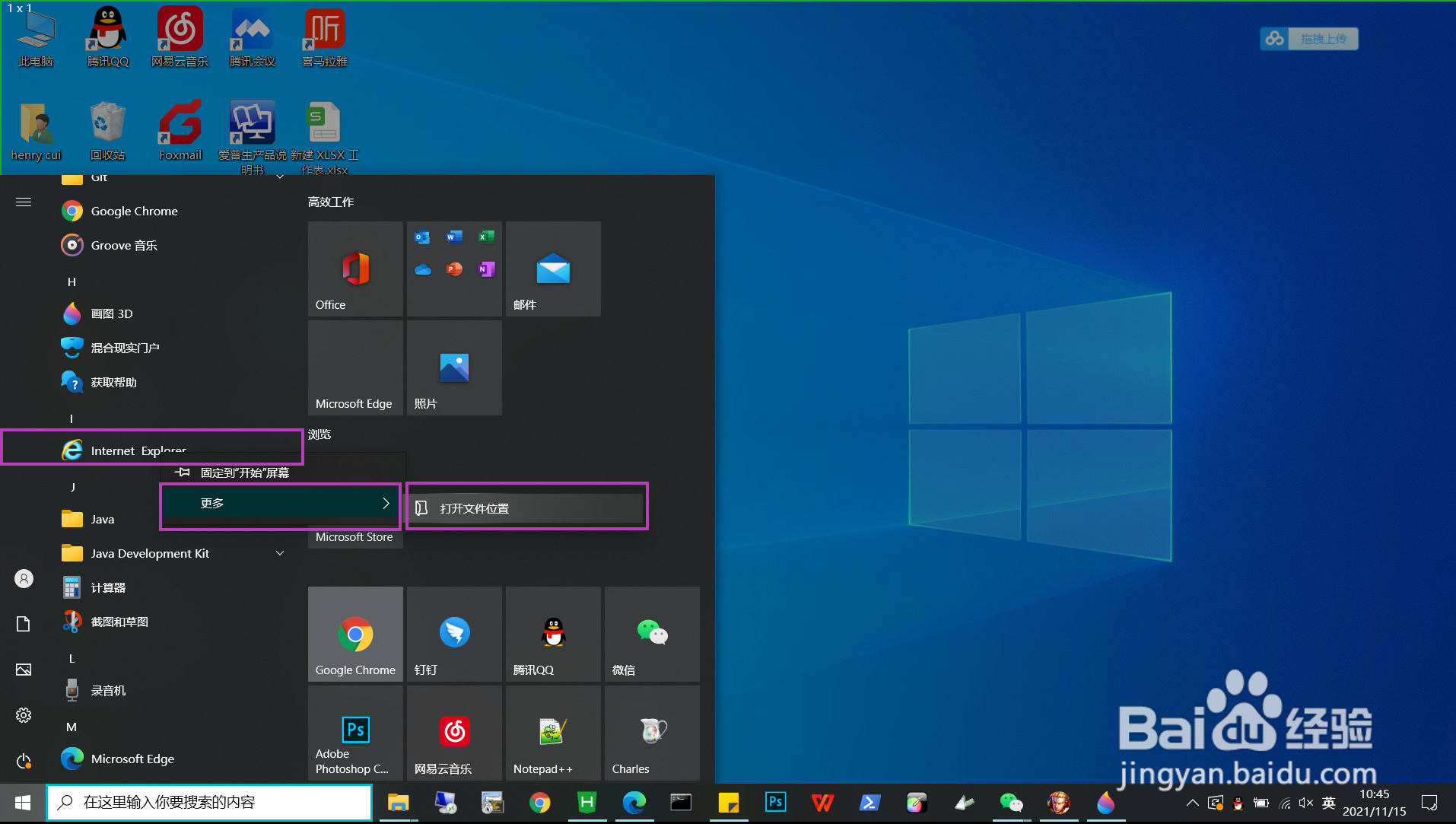Open the 邮件 tile

pyautogui.click(x=553, y=269)
